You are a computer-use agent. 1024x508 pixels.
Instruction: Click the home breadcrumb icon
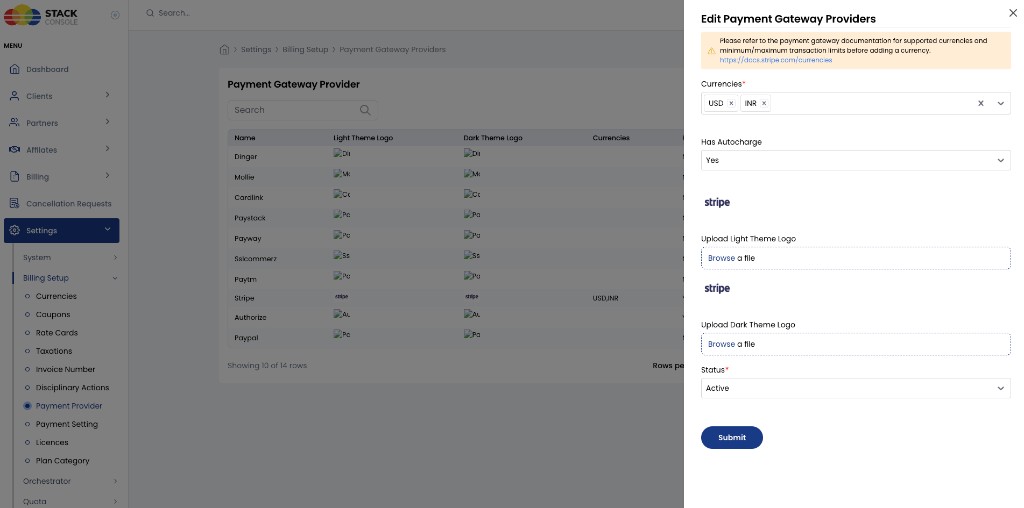pos(224,50)
